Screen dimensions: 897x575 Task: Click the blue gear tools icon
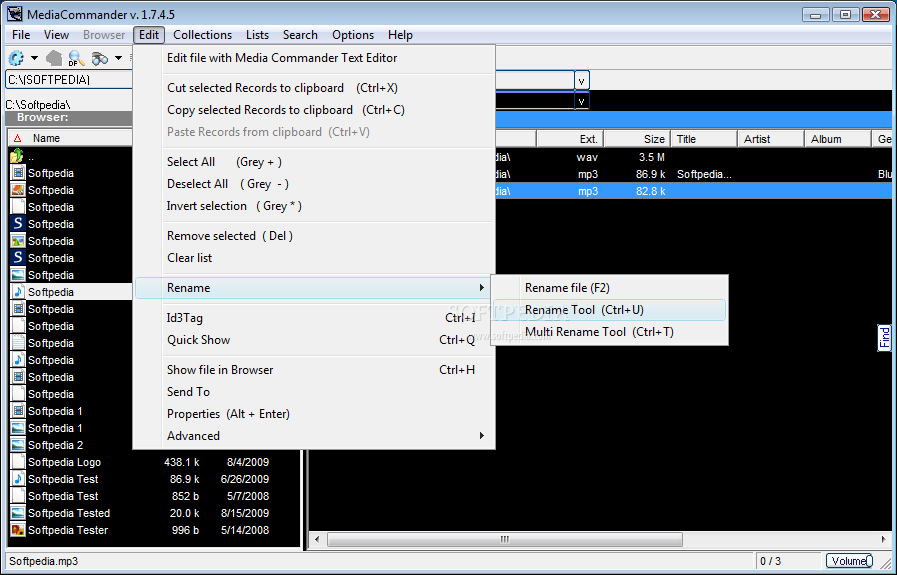click(x=16, y=58)
